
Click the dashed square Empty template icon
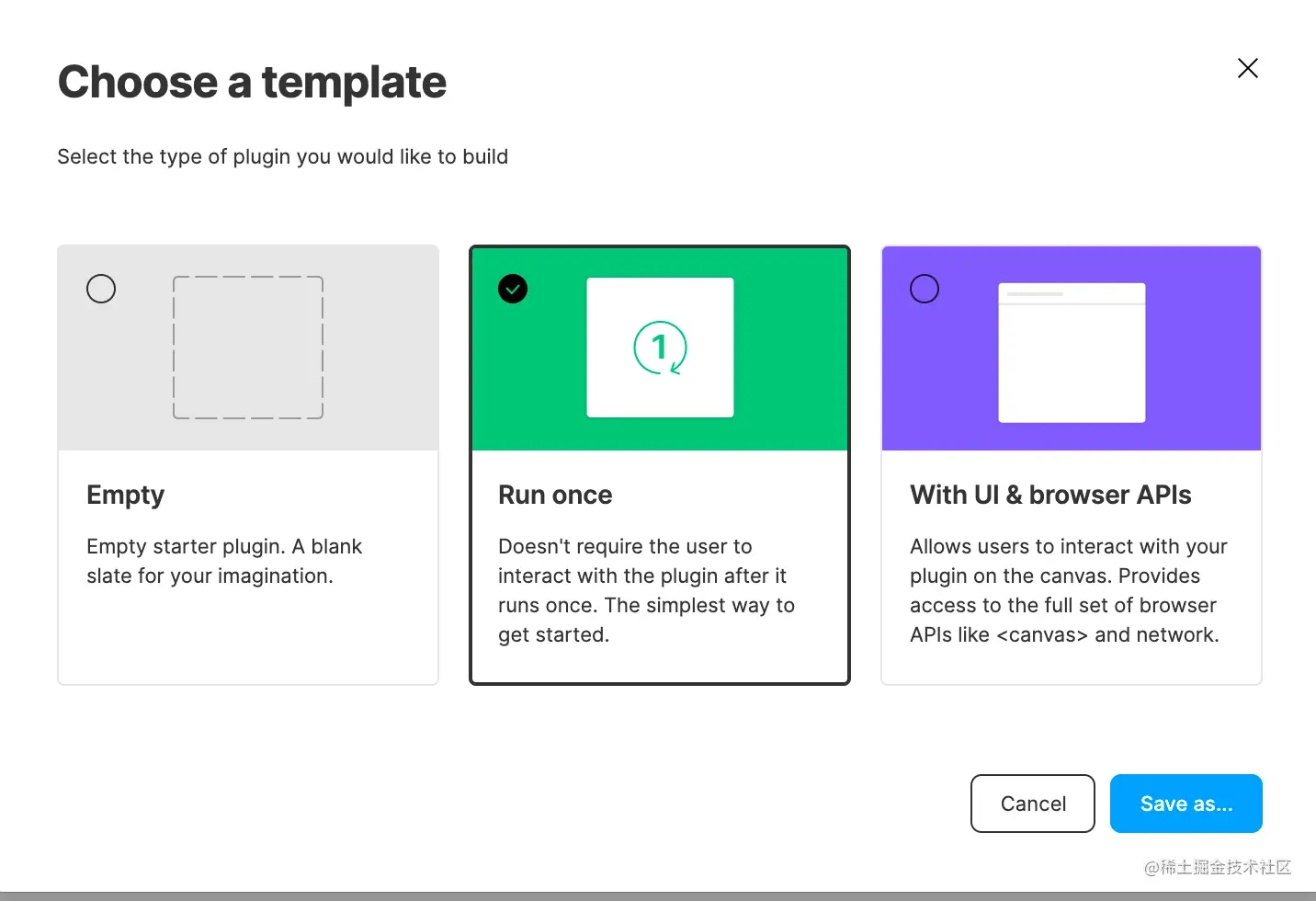point(248,348)
